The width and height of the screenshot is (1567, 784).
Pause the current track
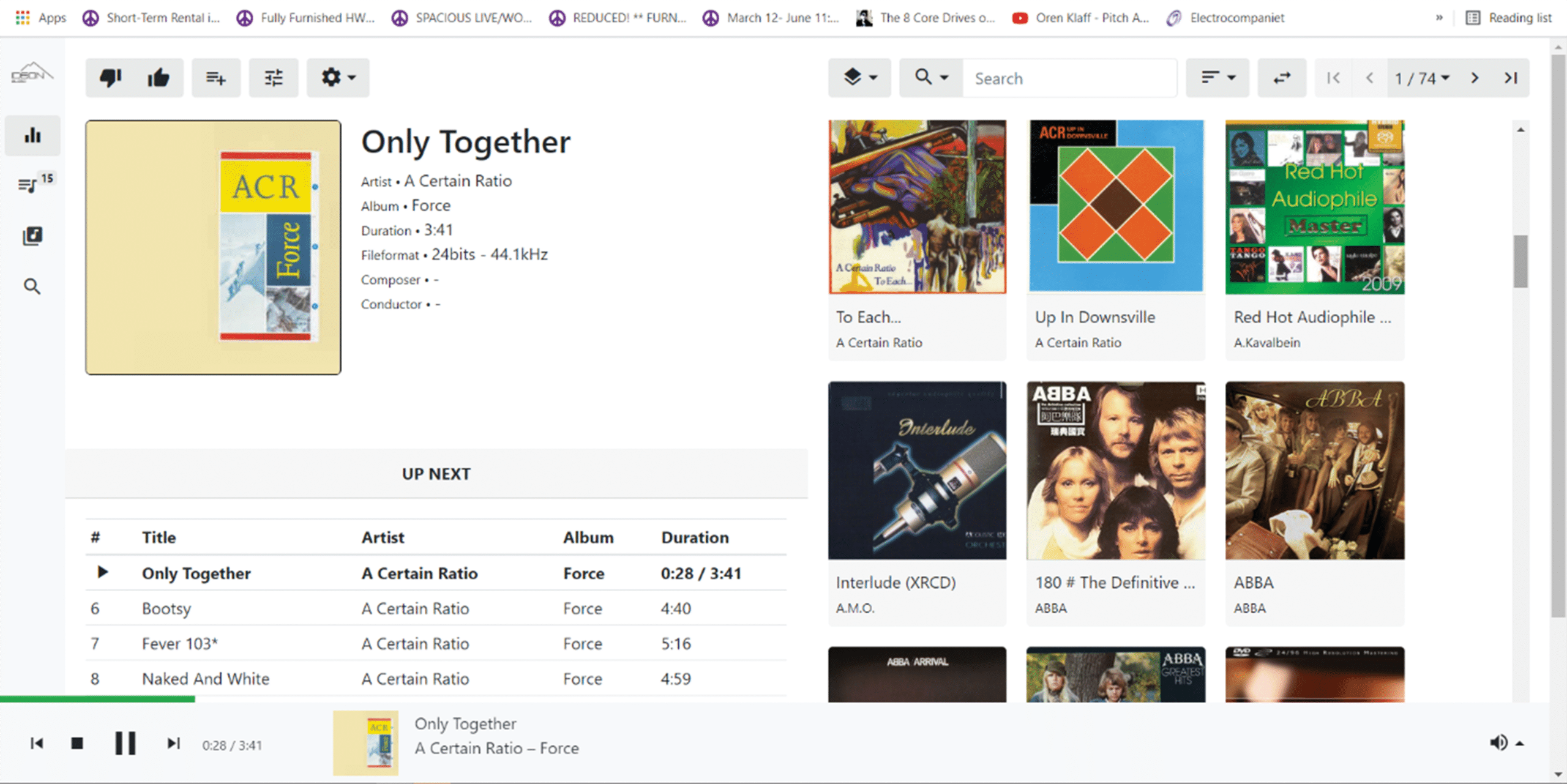click(125, 743)
